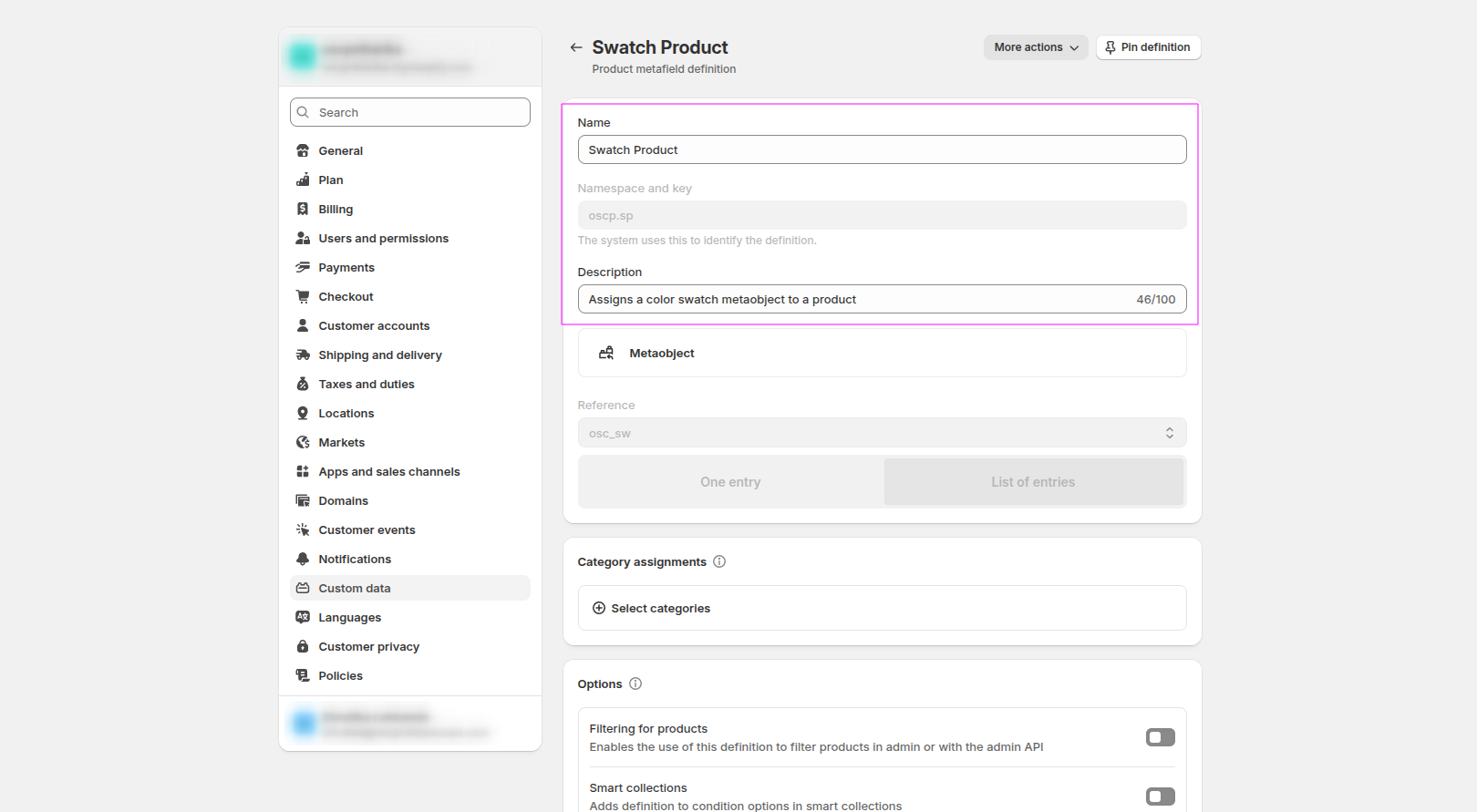The width and height of the screenshot is (1477, 812).
Task: Click the Customer events icon
Action: pos(303,529)
